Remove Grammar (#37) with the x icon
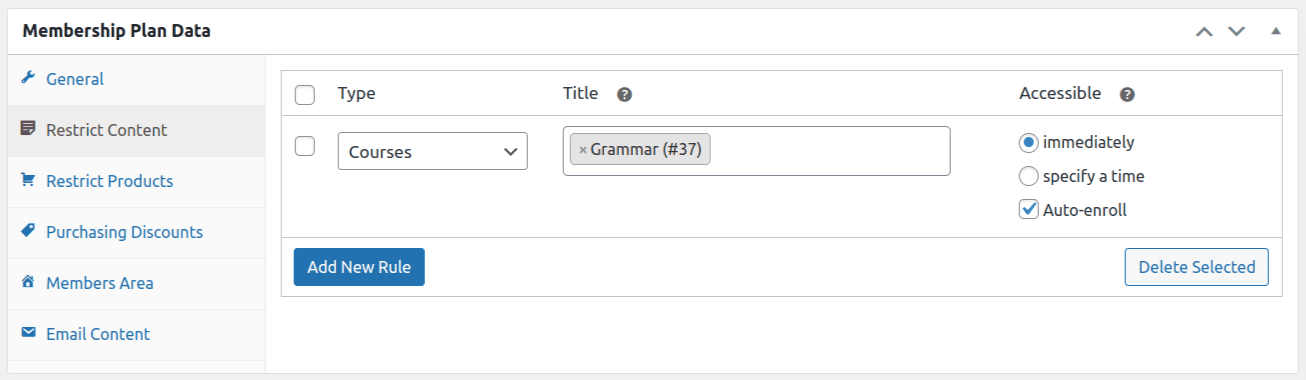 583,151
